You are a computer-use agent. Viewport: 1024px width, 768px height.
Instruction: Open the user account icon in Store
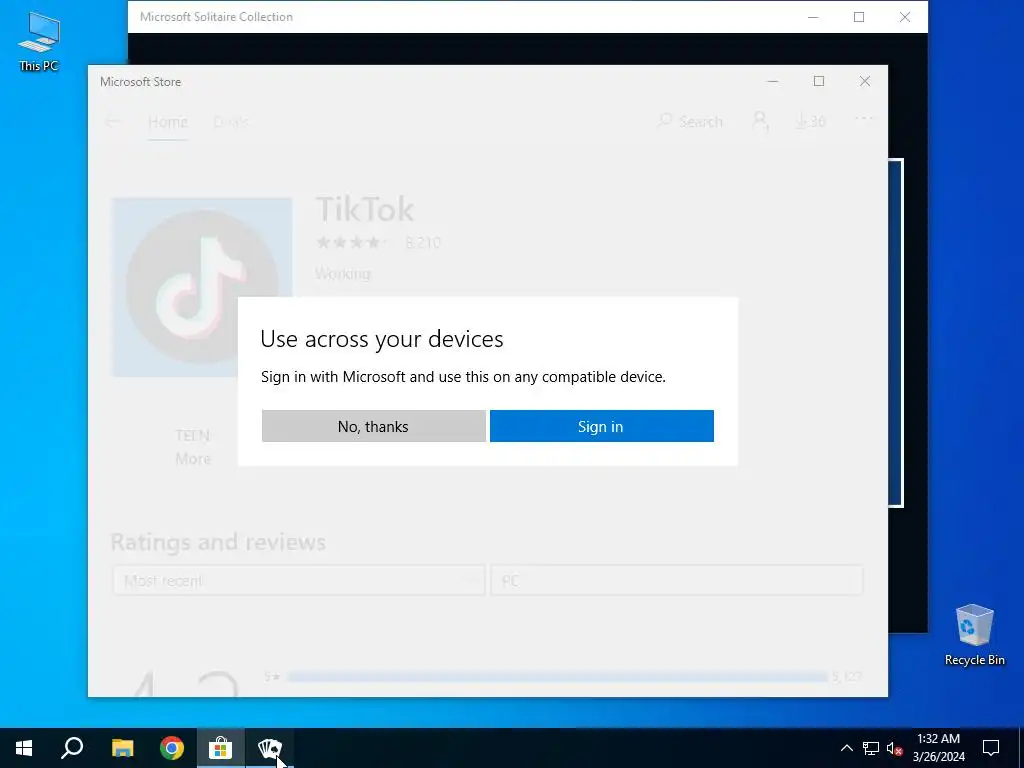(760, 121)
